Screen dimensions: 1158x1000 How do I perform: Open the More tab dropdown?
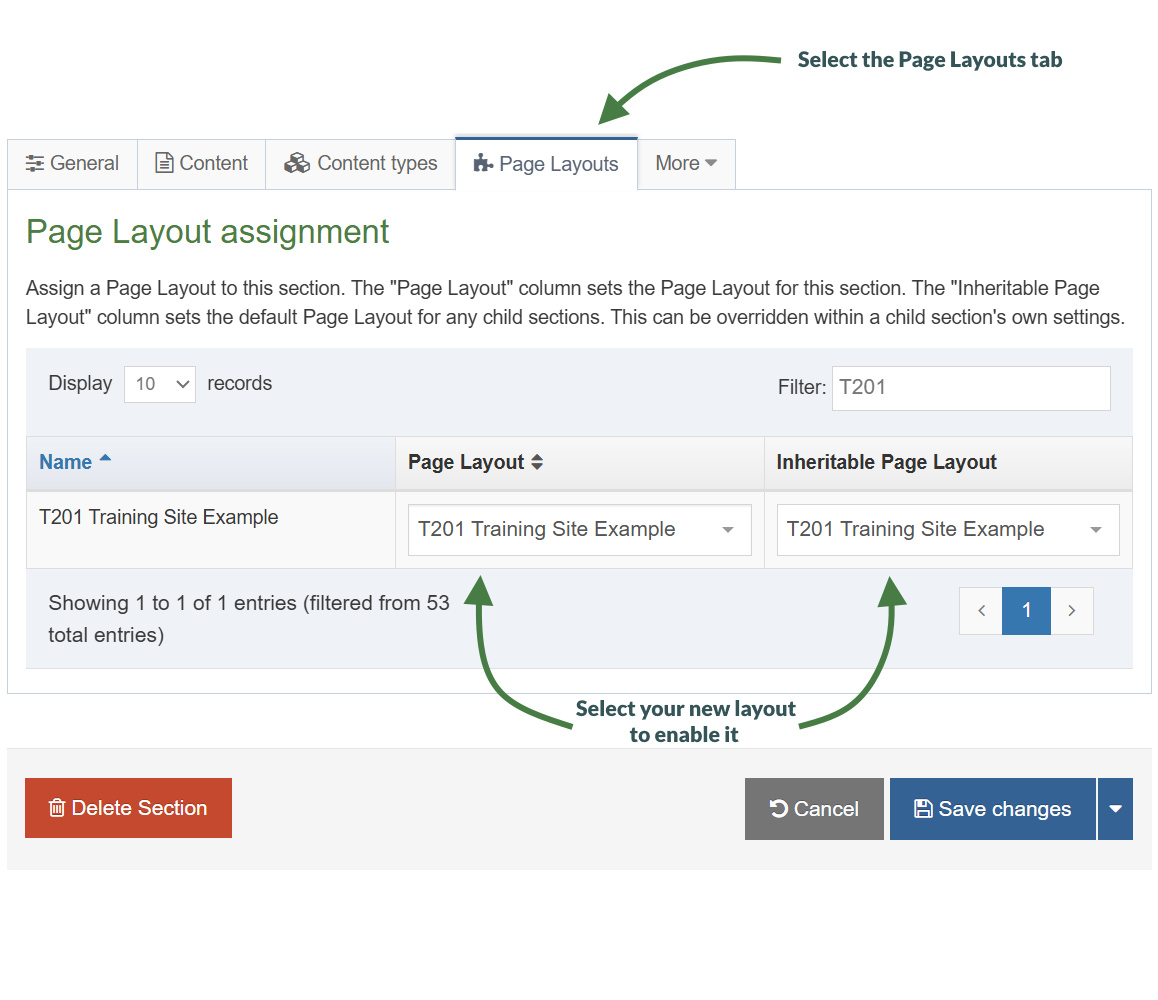point(686,162)
